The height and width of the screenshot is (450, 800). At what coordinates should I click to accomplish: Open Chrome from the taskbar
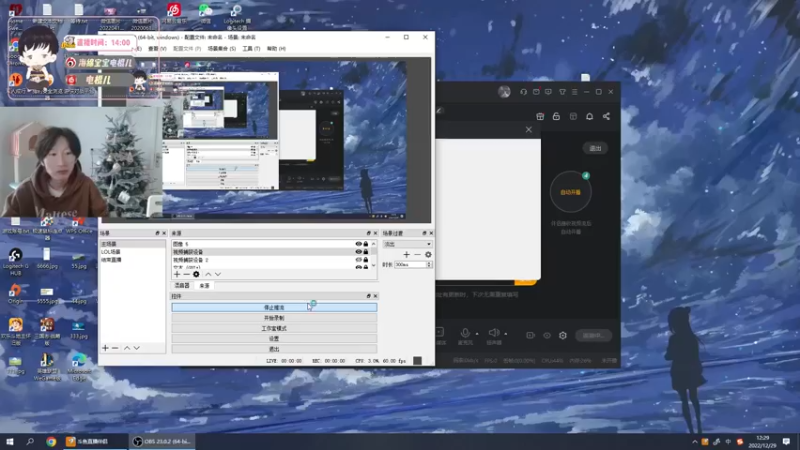coord(51,442)
